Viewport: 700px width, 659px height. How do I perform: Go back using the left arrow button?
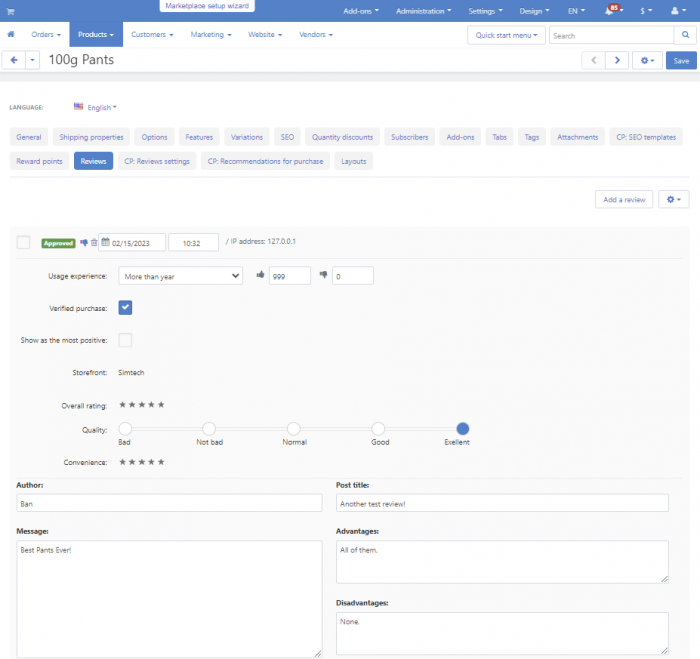tap(14, 60)
